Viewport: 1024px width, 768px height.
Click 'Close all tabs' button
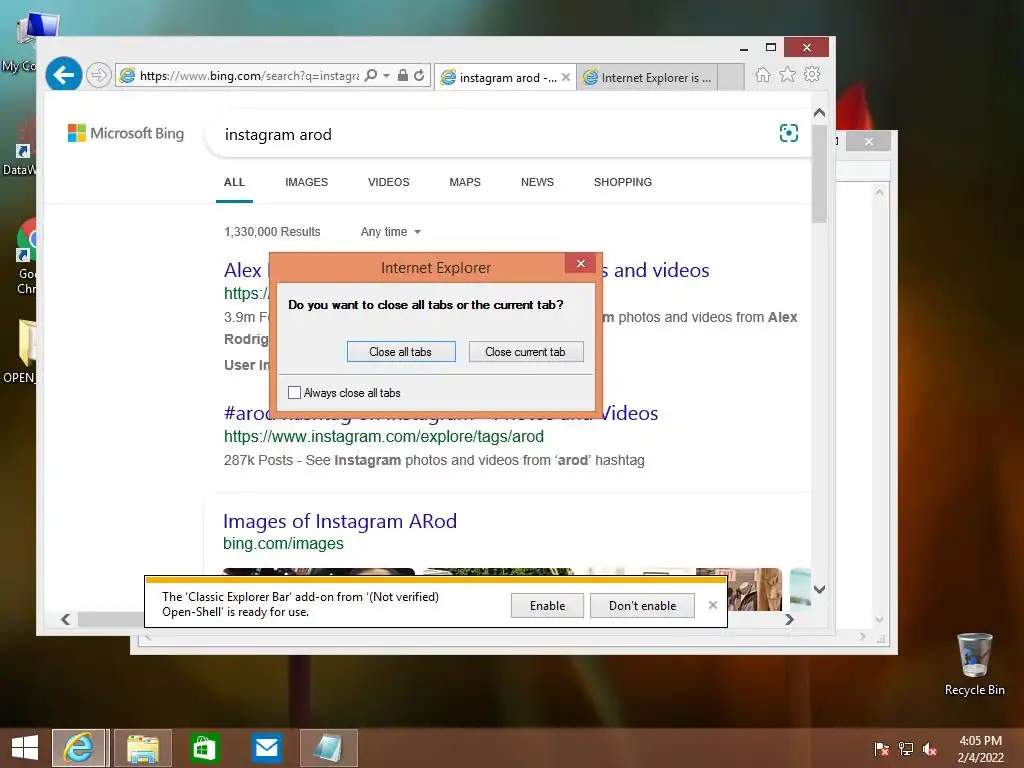(401, 351)
